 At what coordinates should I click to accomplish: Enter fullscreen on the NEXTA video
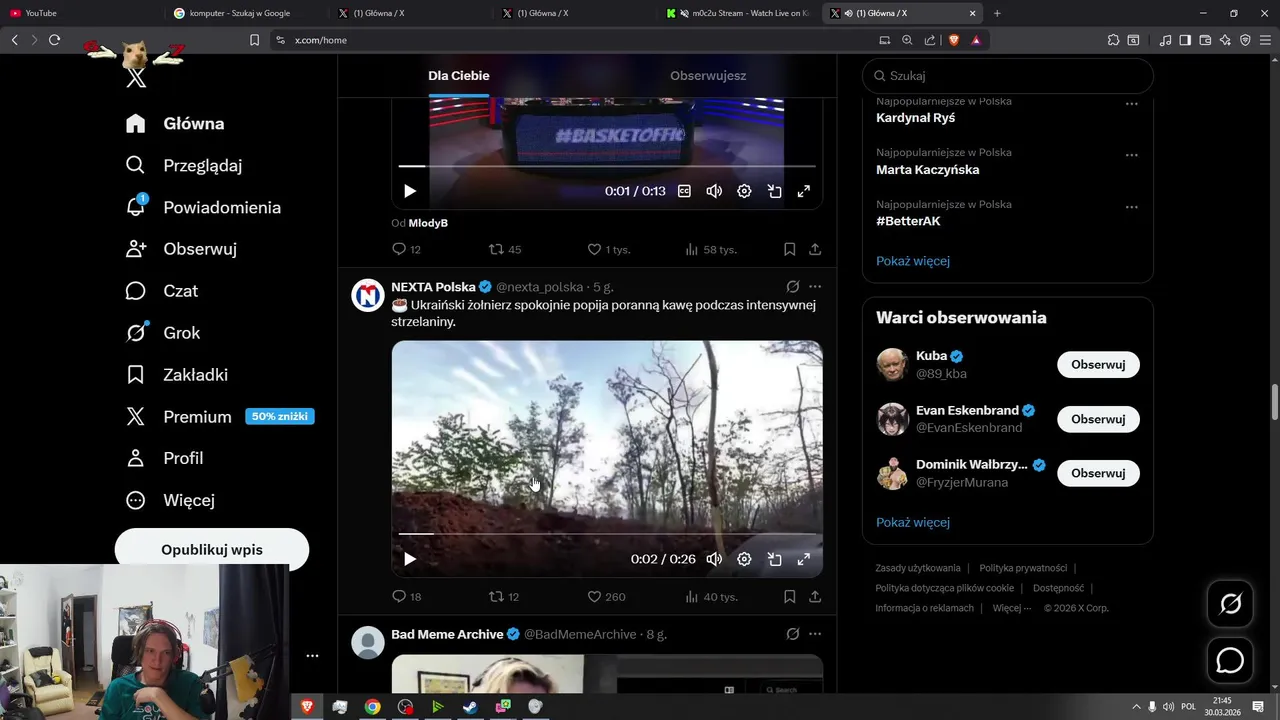(803, 559)
